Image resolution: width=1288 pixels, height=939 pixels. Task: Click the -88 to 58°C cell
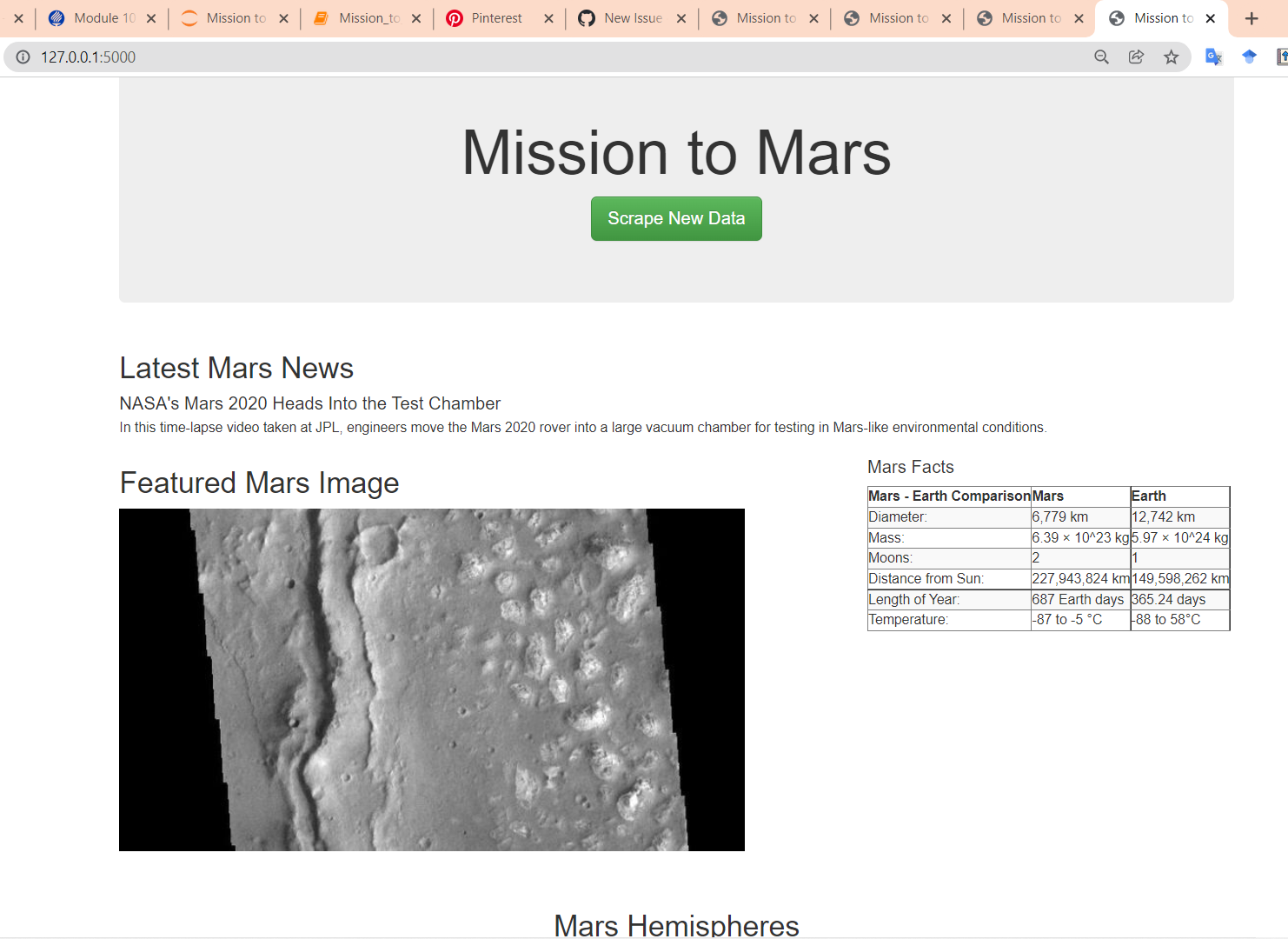[x=1180, y=620]
